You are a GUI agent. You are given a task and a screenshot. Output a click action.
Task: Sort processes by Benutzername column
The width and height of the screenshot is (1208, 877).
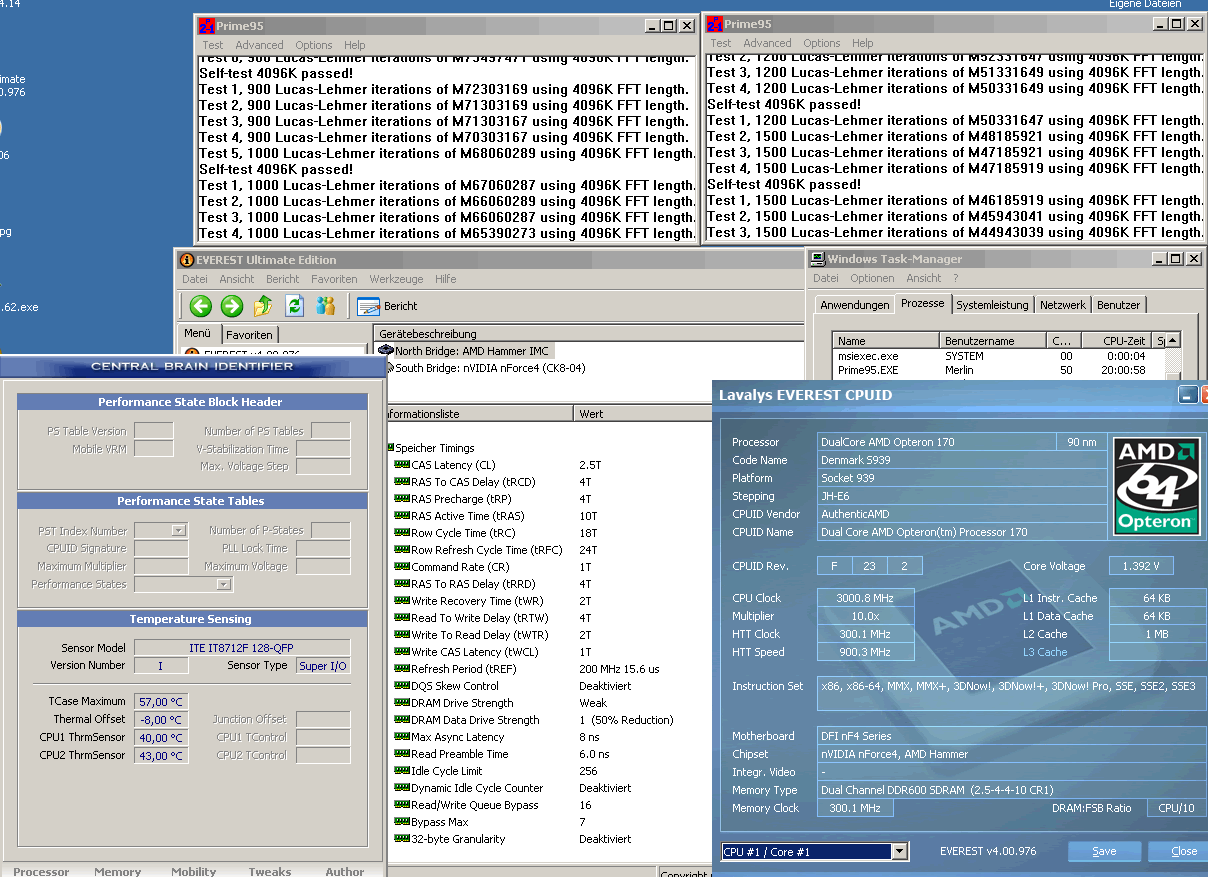coord(994,341)
